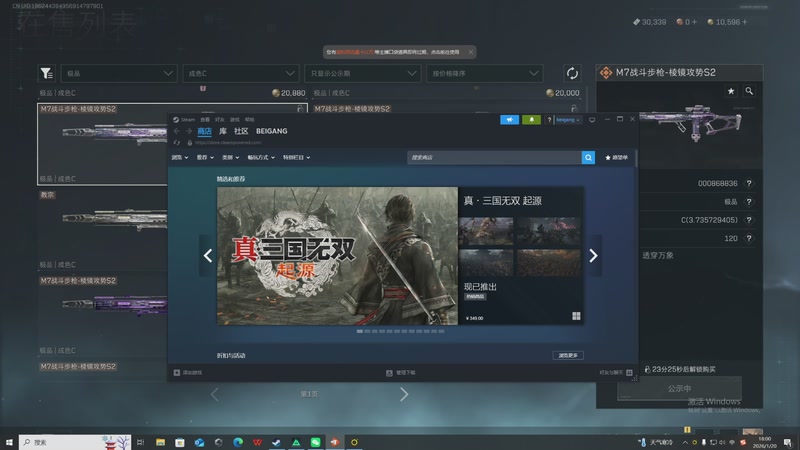This screenshot has width=800, height=450.
Task: Open help for the 120 value row
Action: pos(748,238)
